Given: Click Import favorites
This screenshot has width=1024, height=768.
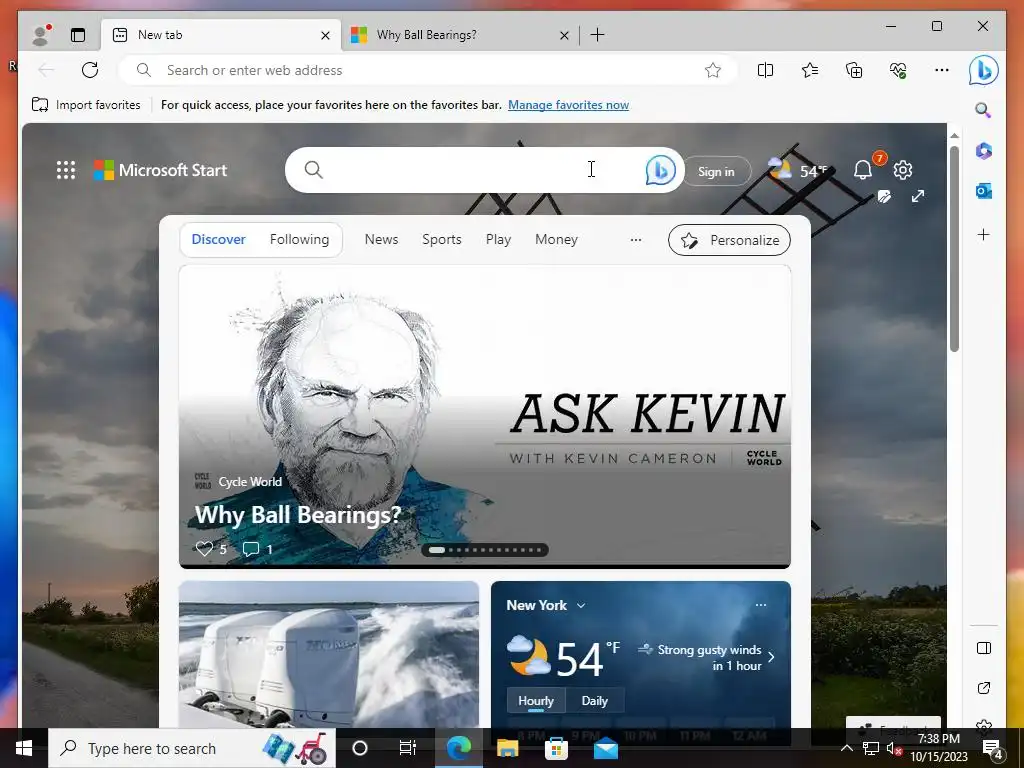Looking at the screenshot, I should coord(86,104).
